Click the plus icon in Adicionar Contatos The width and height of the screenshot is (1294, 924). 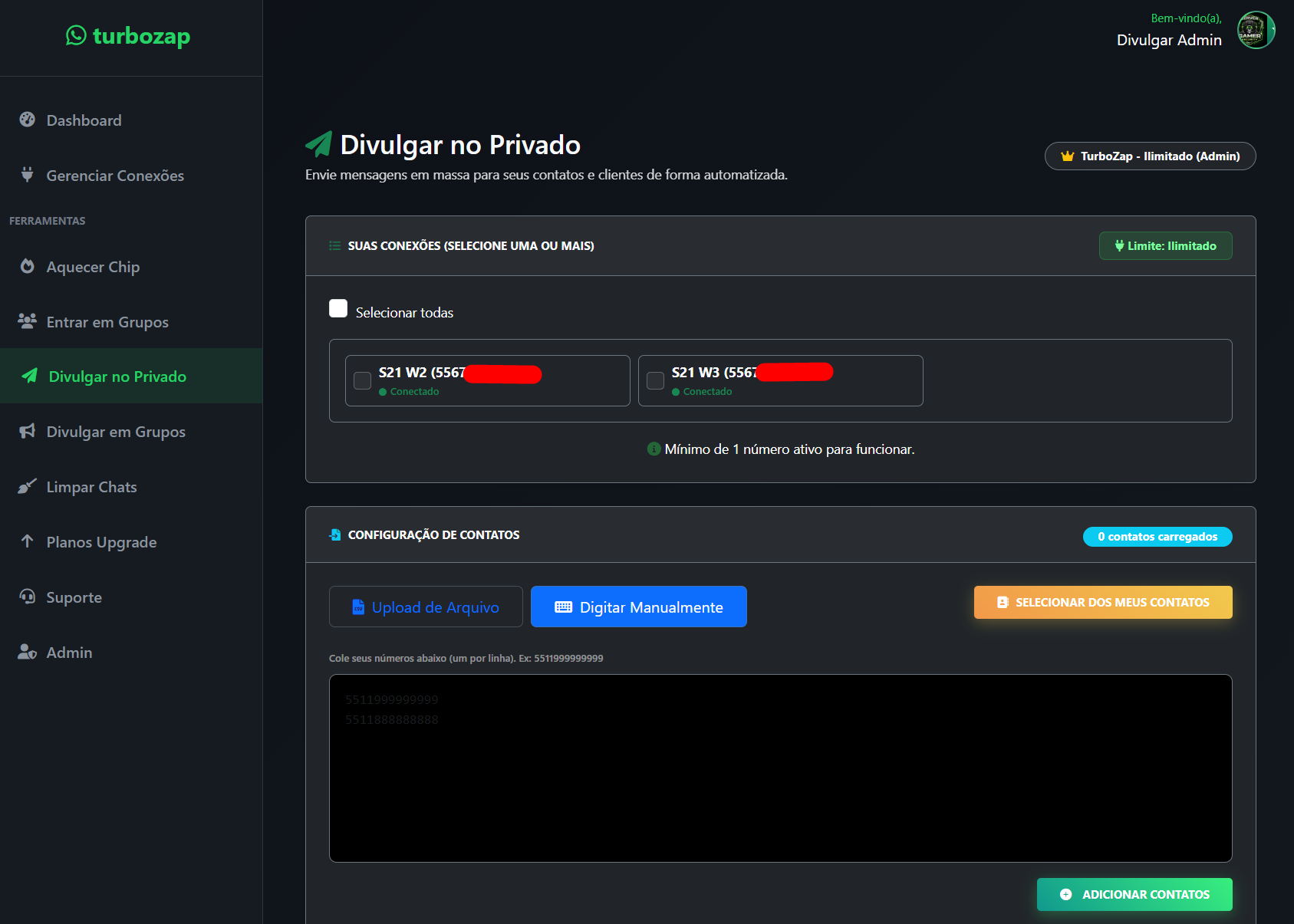click(1066, 895)
